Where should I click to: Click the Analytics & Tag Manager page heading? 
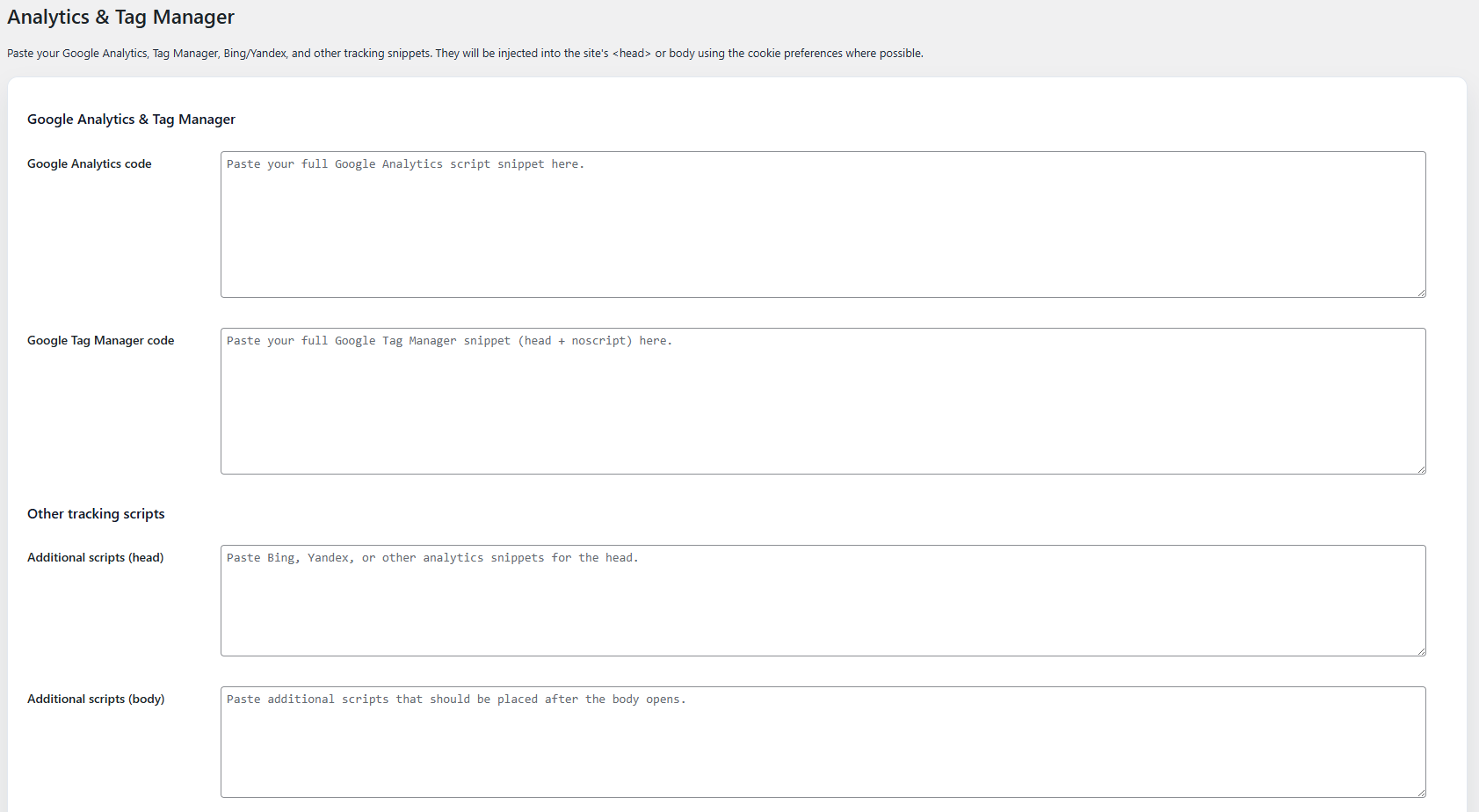[121, 18]
